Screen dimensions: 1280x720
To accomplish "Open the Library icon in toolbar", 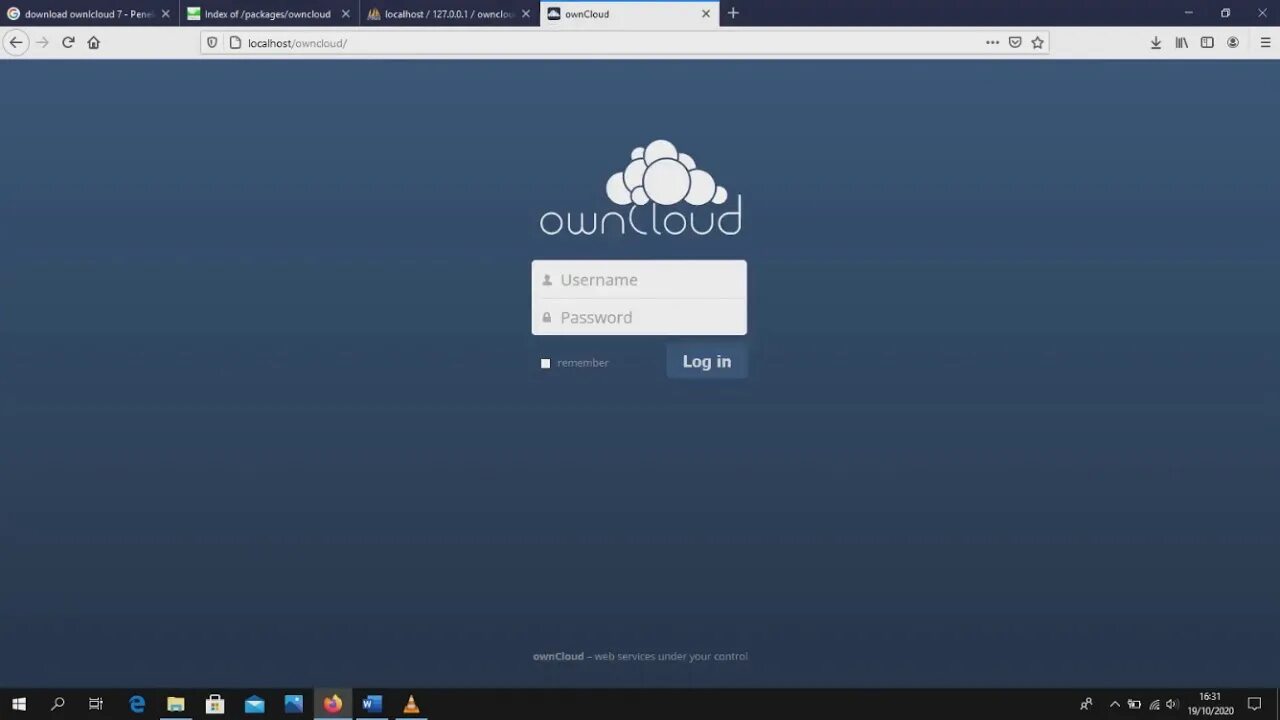I will [x=1182, y=43].
